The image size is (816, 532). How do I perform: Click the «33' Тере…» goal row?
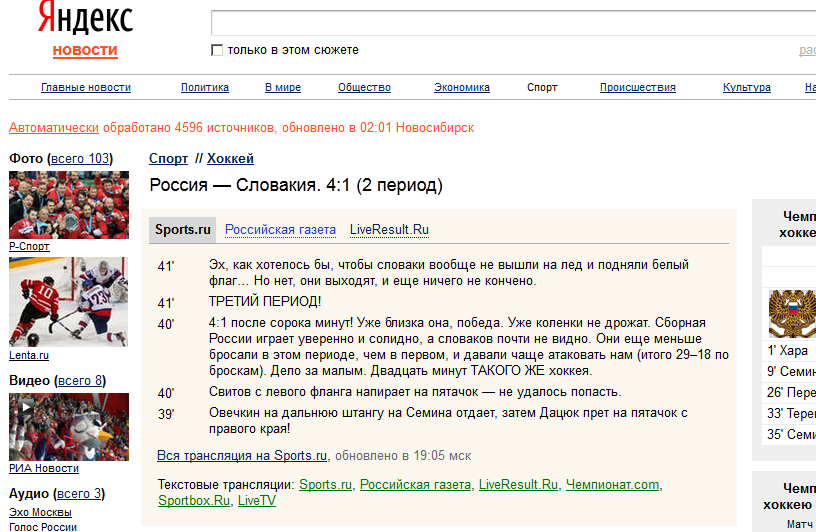coord(789,413)
